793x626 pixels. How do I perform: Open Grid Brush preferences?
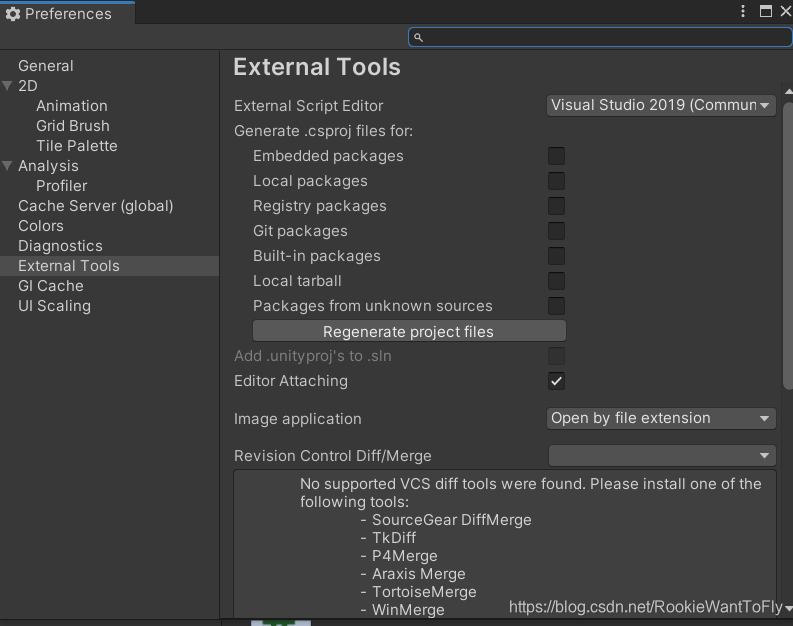tap(73, 126)
